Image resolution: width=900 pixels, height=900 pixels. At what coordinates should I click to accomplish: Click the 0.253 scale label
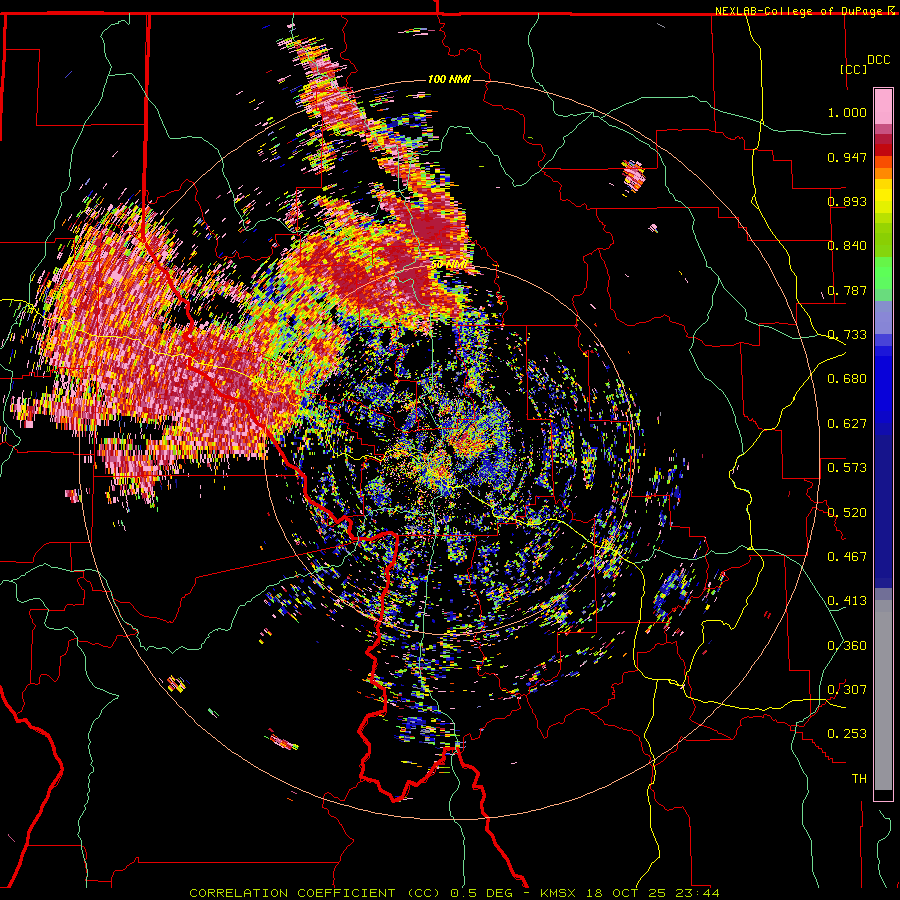tap(847, 734)
